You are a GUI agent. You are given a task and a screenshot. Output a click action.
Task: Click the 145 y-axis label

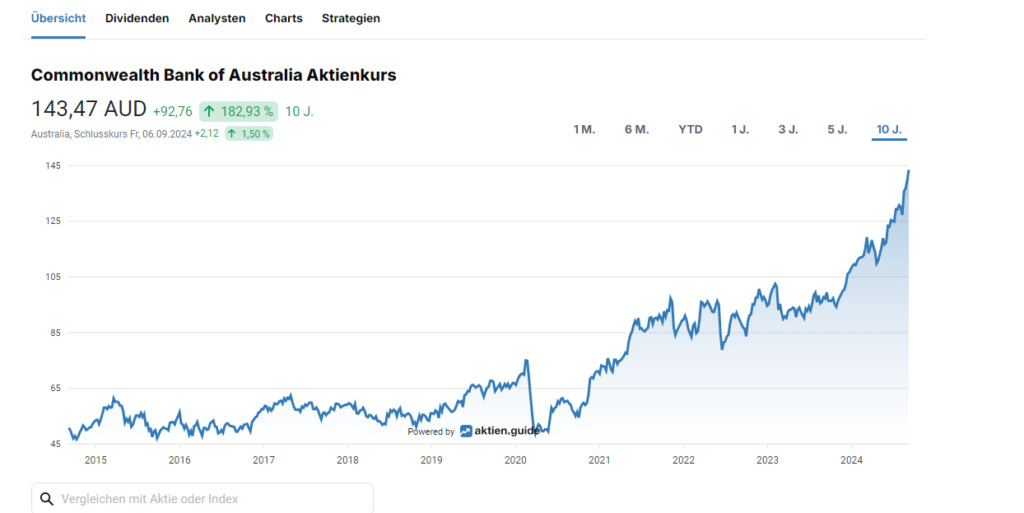53,166
